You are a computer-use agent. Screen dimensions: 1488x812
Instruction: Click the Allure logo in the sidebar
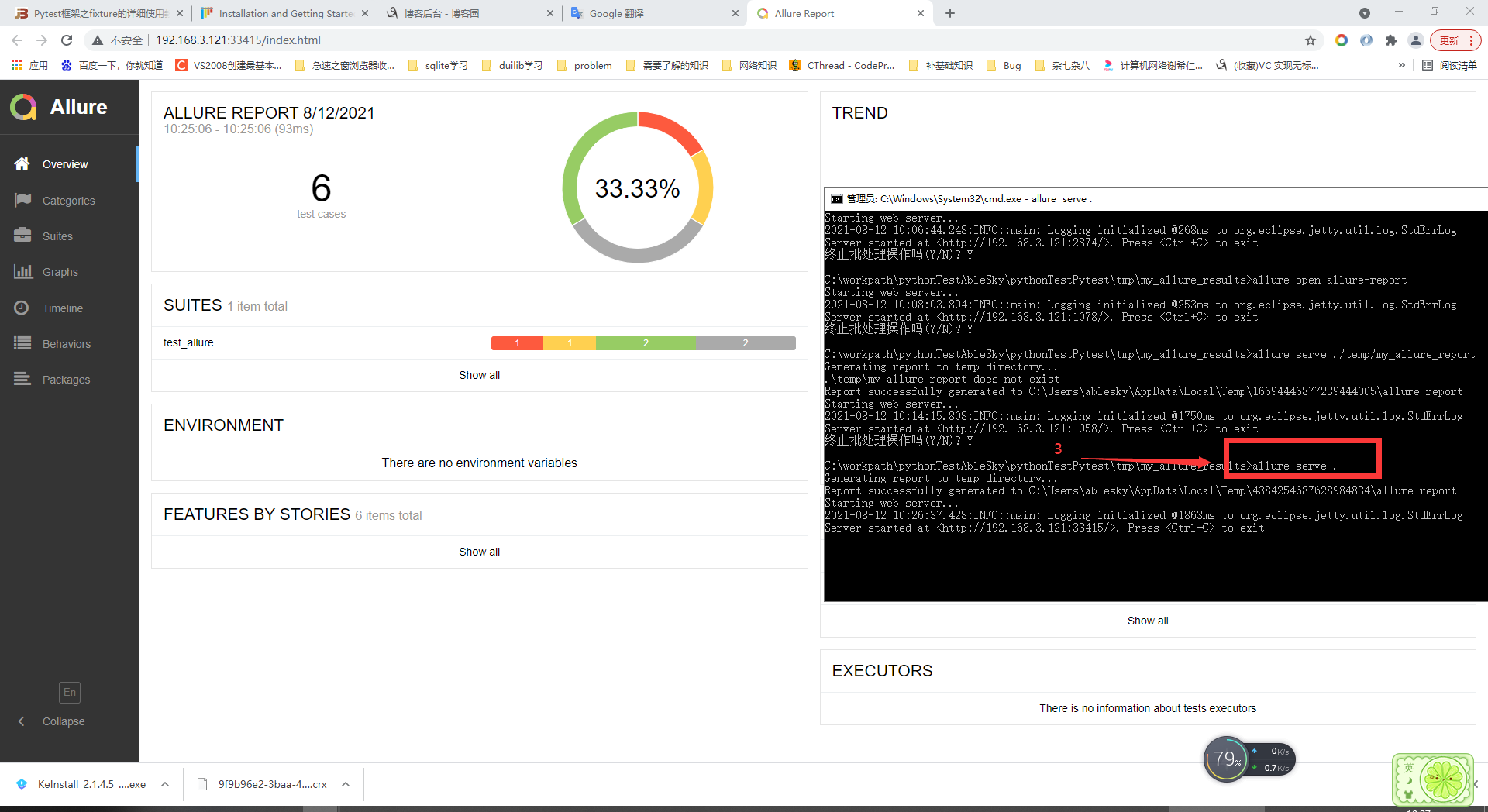(59, 107)
